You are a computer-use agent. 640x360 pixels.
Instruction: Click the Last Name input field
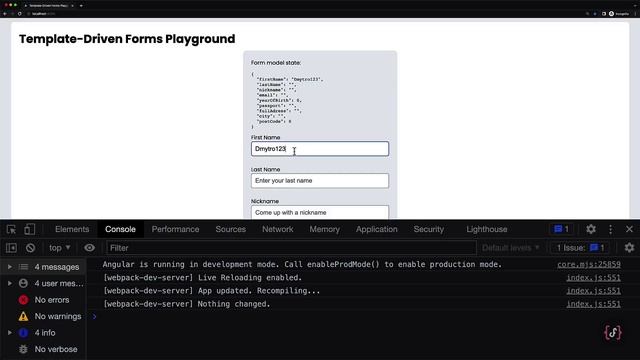coord(320,181)
